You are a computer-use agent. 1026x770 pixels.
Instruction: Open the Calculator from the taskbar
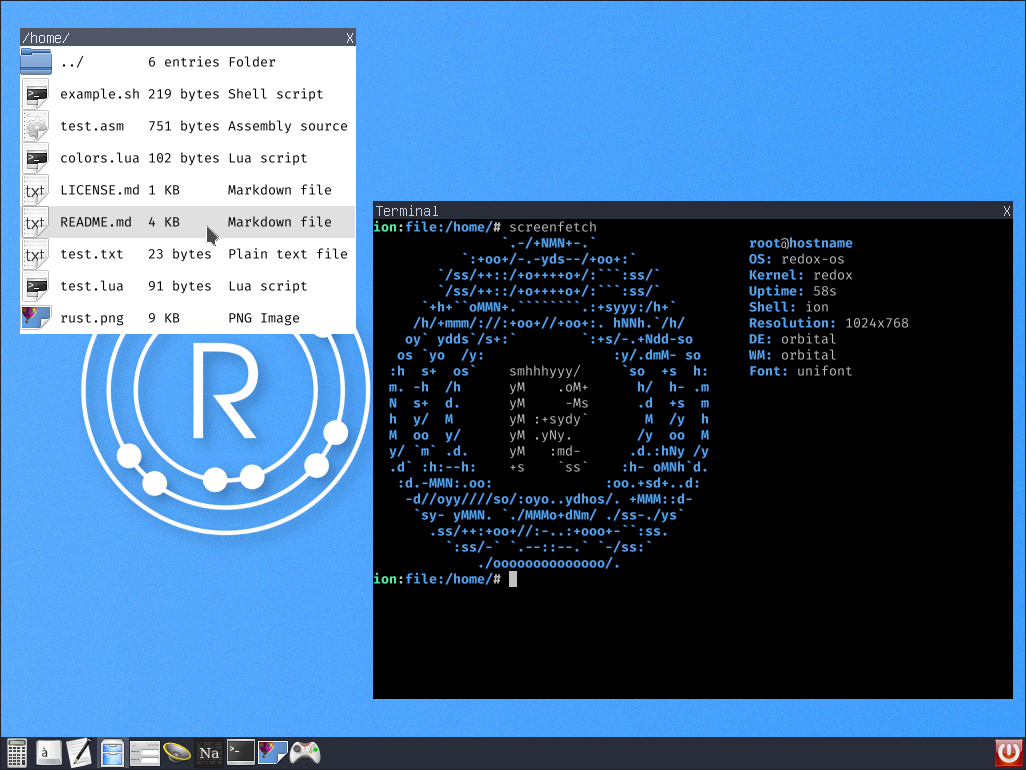click(x=16, y=753)
